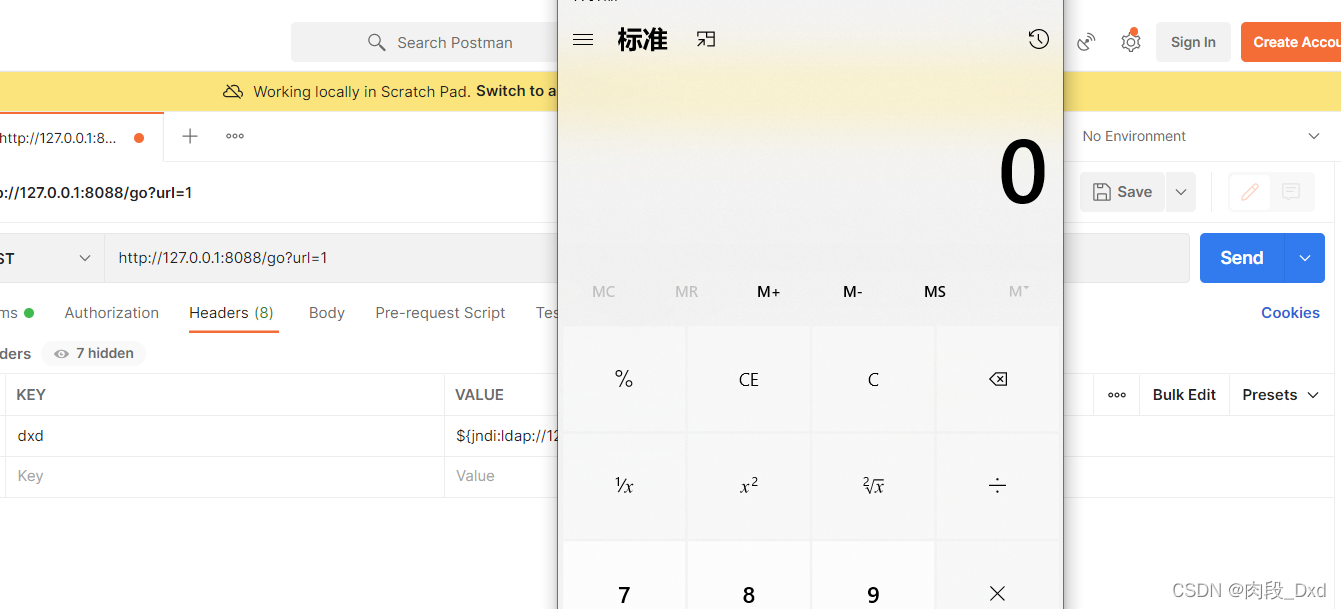Switch to the Authorization tab
The width and height of the screenshot is (1341, 609).
click(112, 313)
